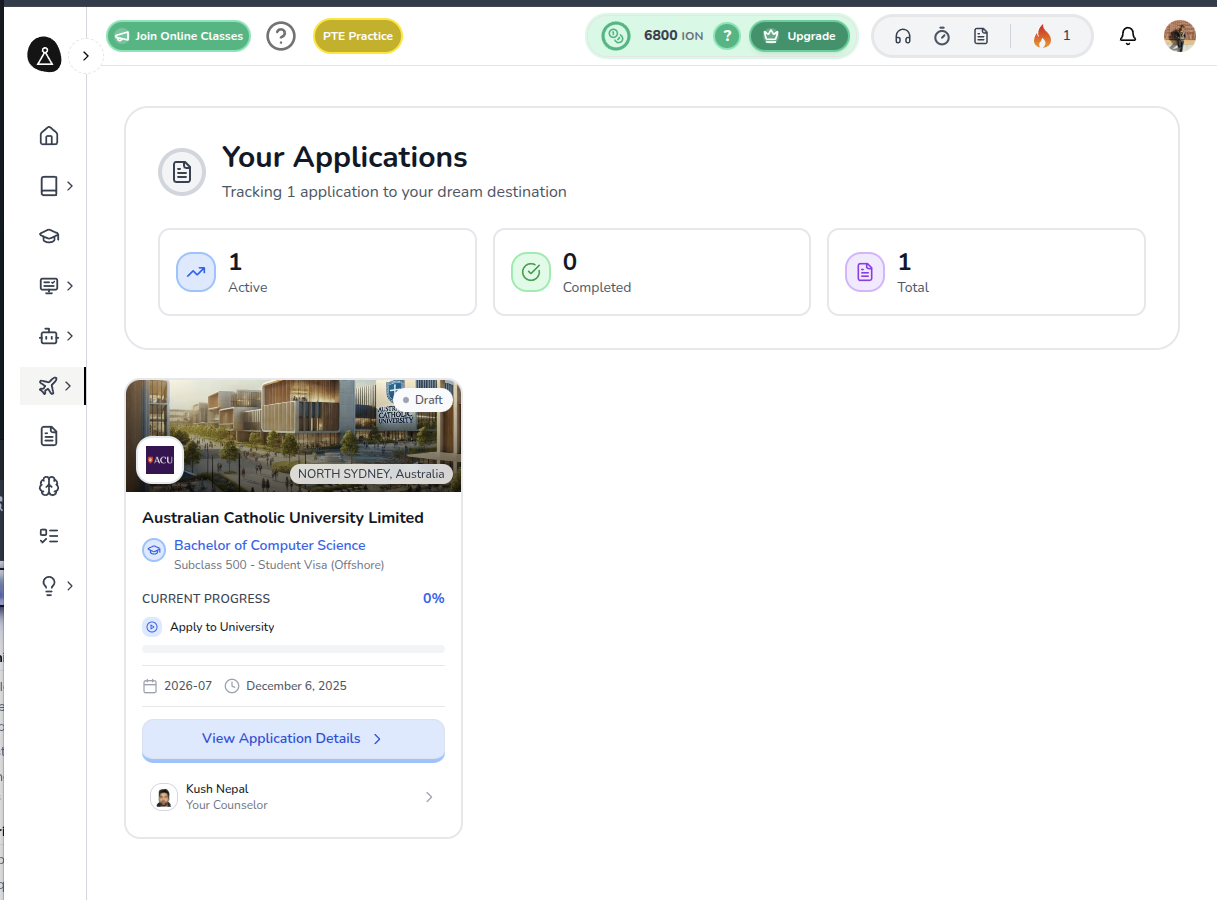Click the fire streak icon

(x=1042, y=37)
